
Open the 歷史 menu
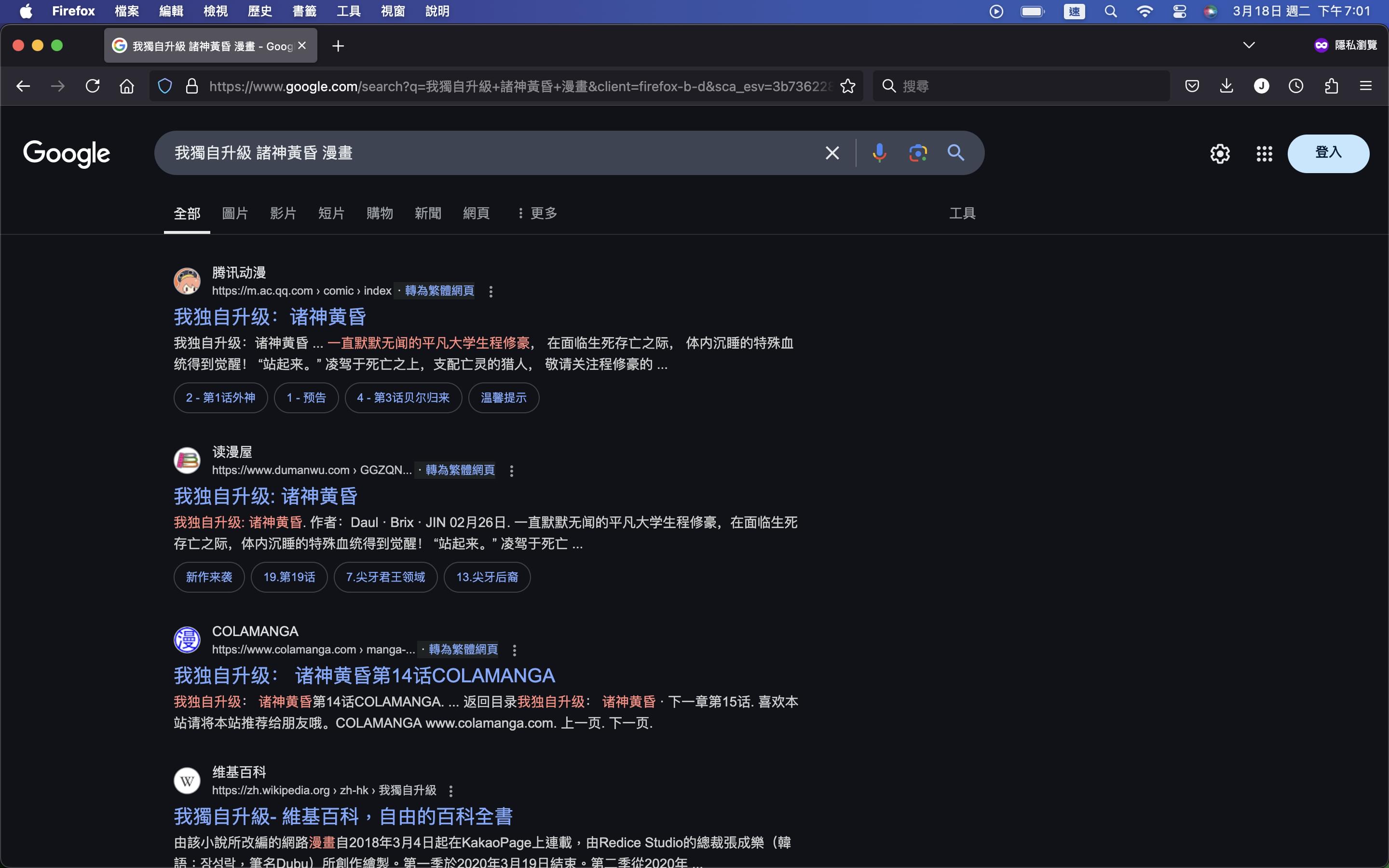coord(260,12)
